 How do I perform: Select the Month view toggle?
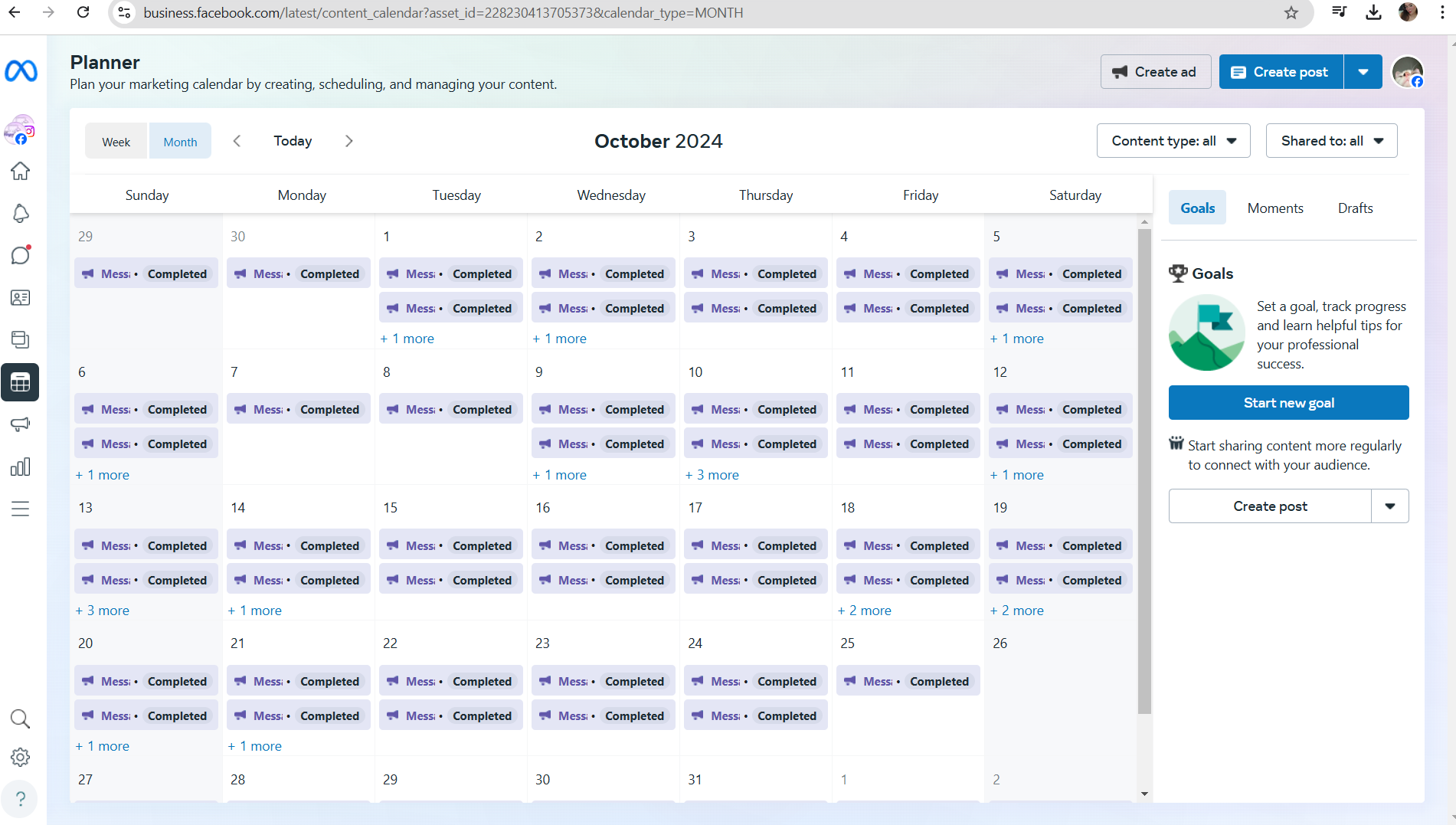coord(180,142)
